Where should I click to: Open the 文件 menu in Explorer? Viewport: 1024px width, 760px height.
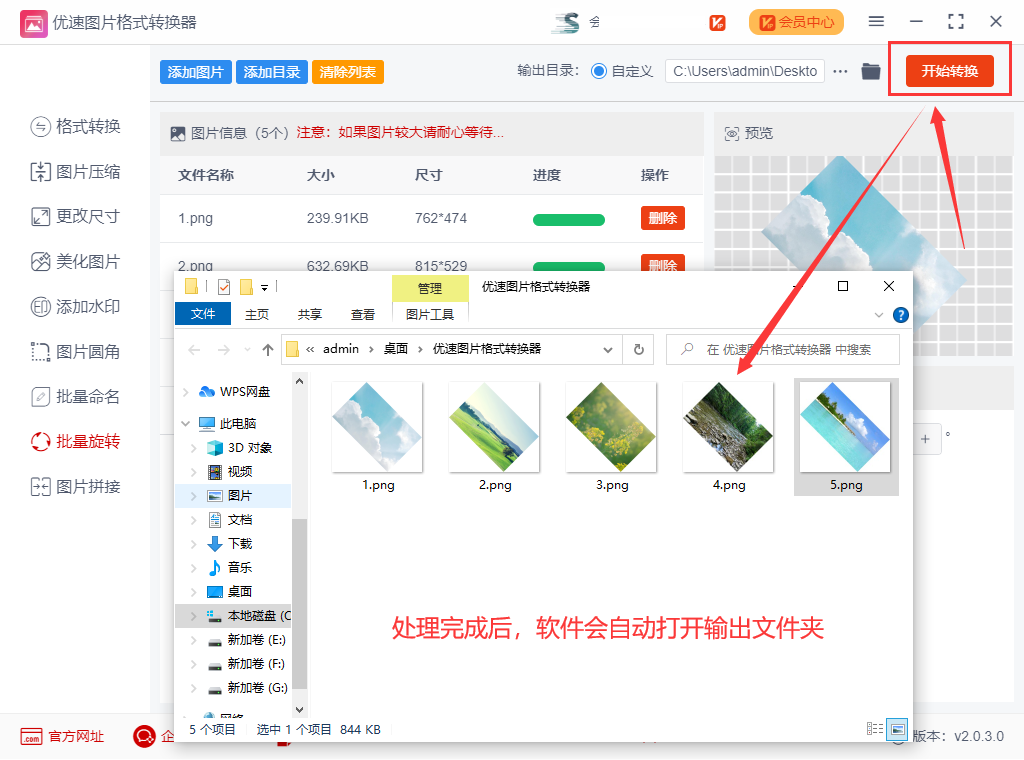(x=203, y=314)
